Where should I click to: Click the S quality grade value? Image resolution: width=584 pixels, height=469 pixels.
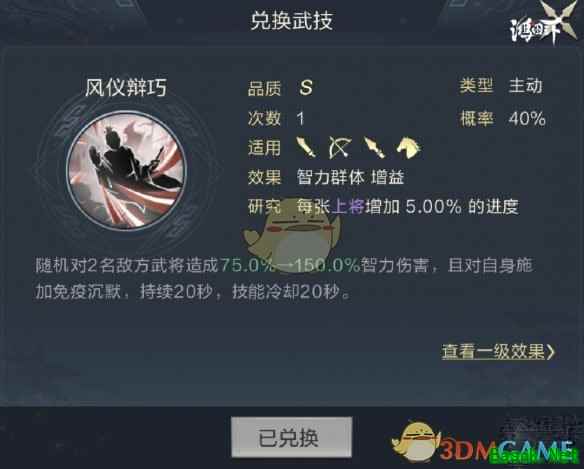pyautogui.click(x=306, y=88)
